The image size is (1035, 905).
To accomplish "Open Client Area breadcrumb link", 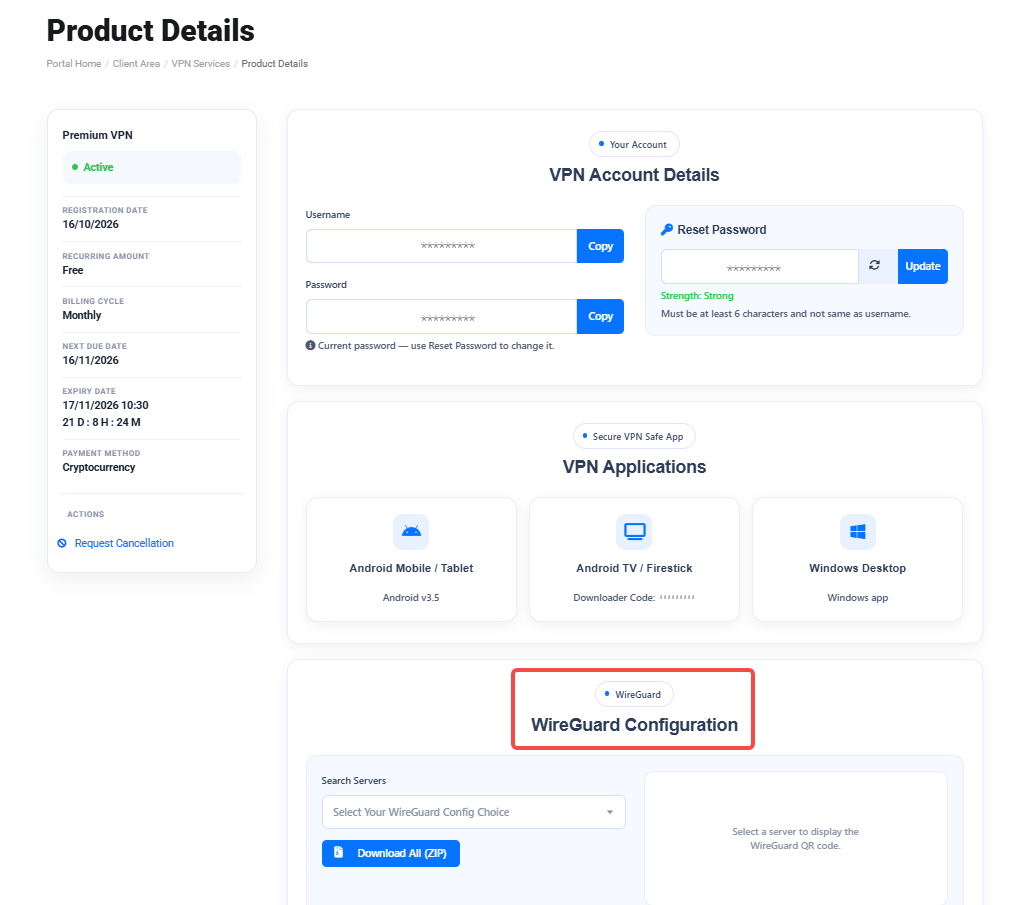I will [x=137, y=64].
